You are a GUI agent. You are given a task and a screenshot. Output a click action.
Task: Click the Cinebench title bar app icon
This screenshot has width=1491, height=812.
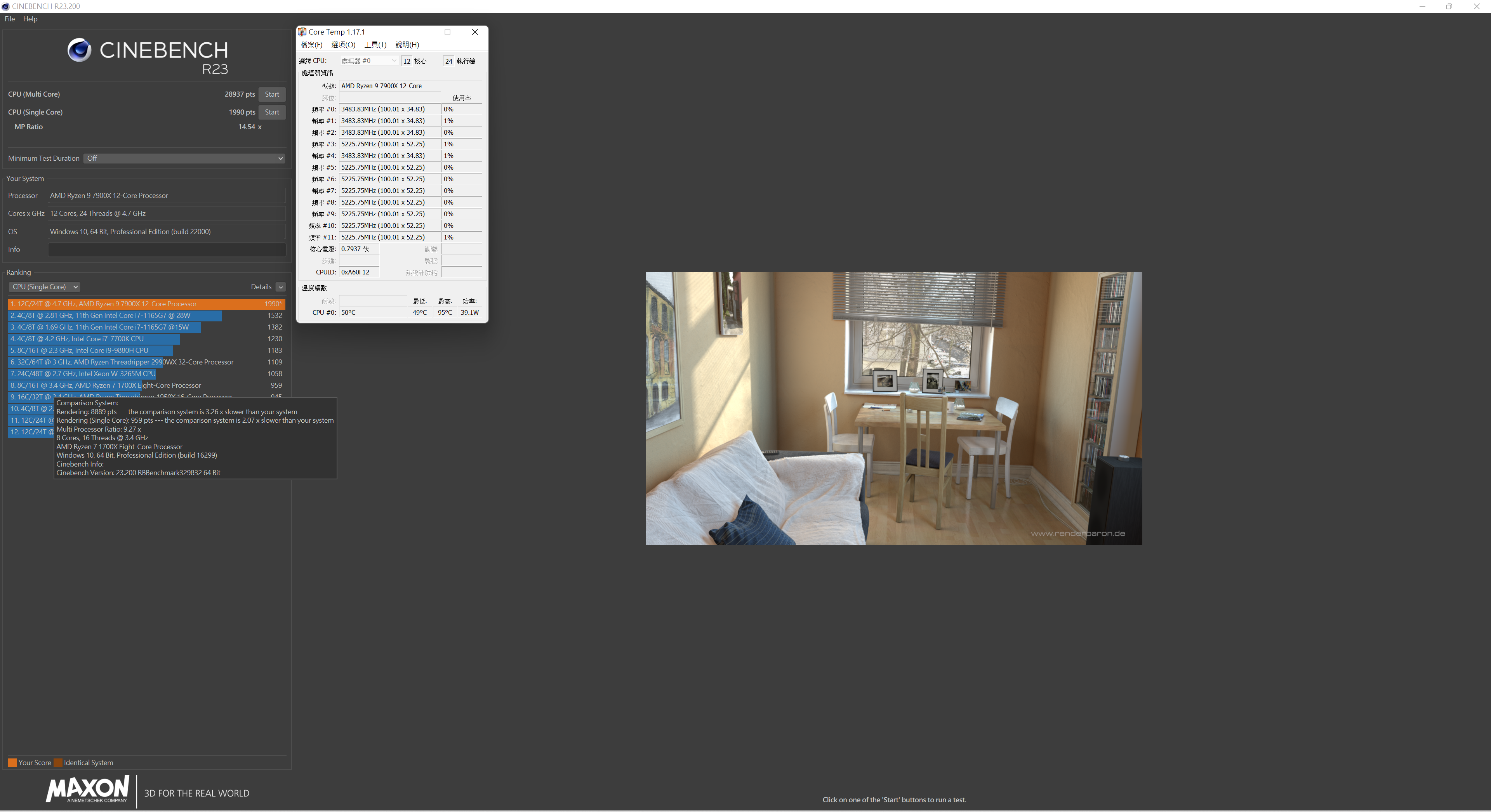[x=6, y=6]
